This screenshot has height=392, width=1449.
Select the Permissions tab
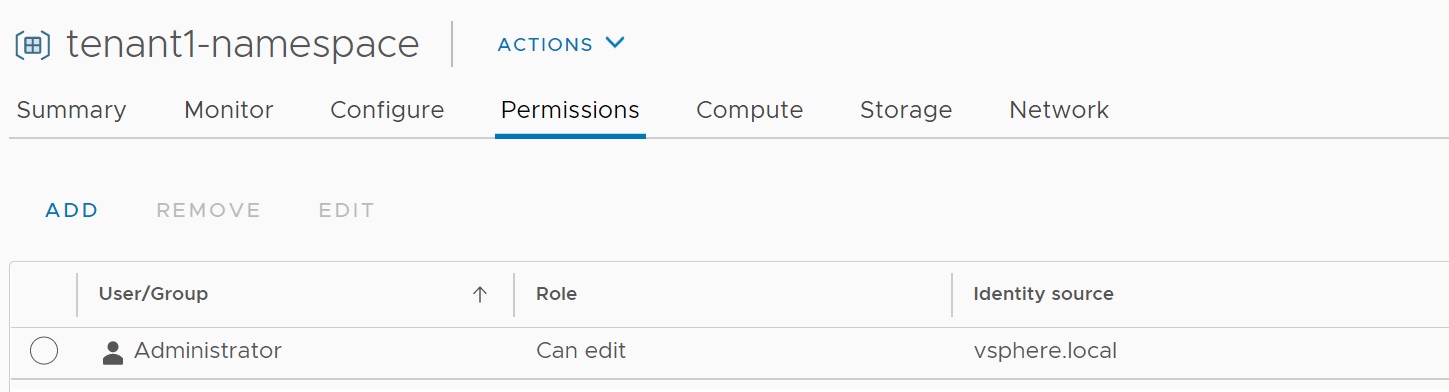point(570,110)
